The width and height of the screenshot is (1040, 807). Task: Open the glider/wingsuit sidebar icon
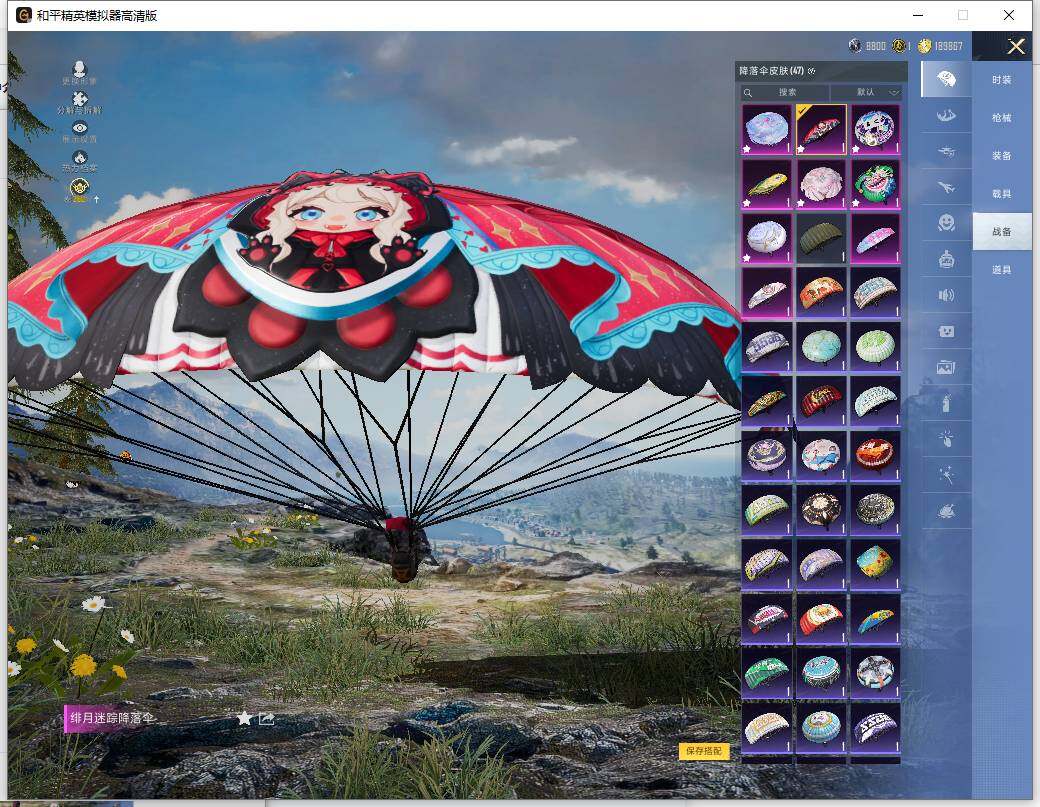946,115
